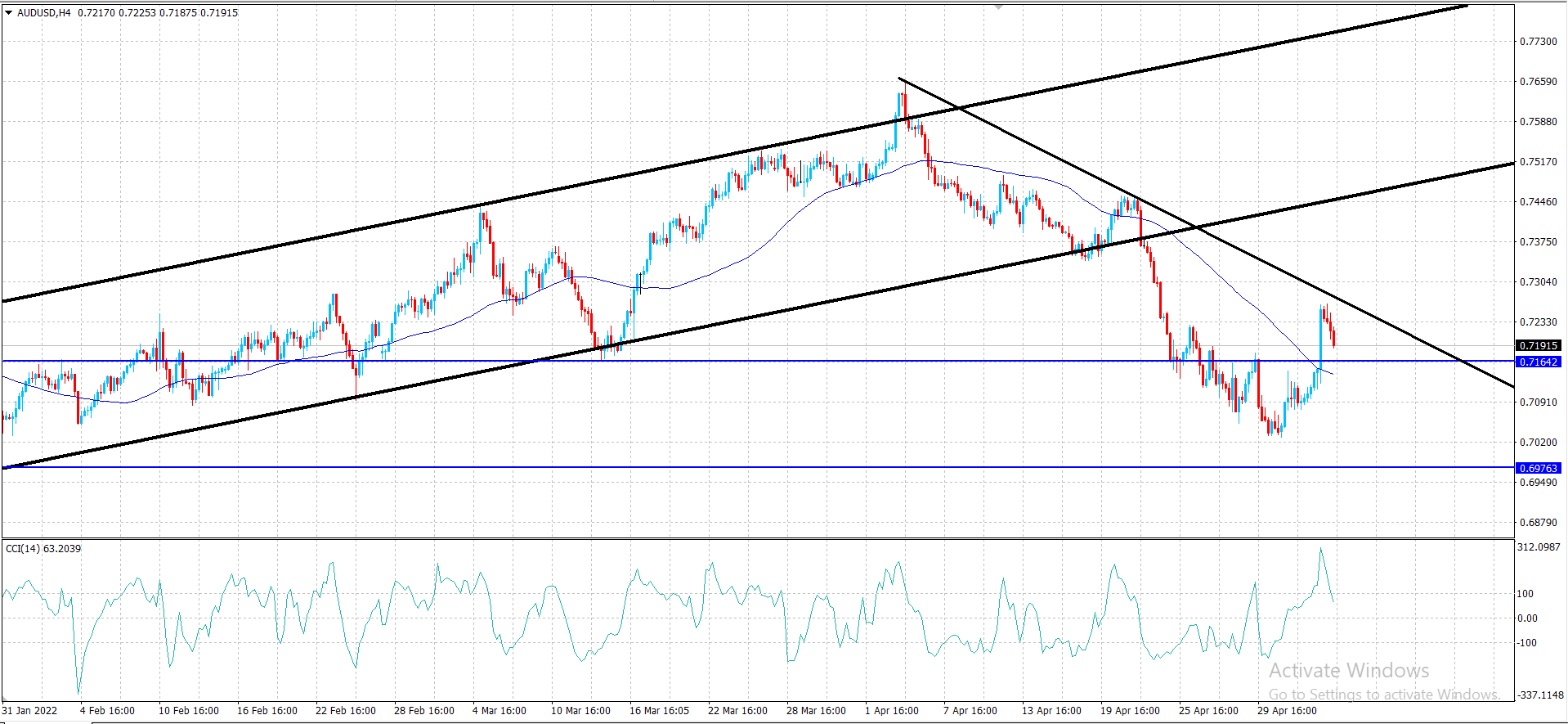Click the -337.1148 CCI scale minimum
1568x724 pixels.
coord(1540,695)
